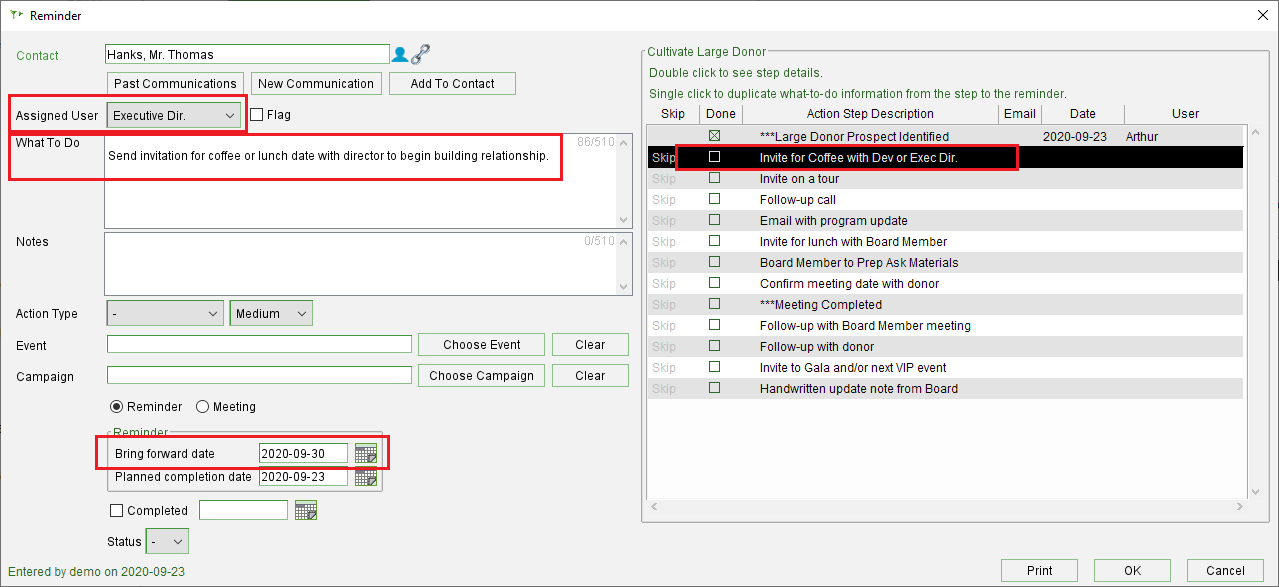Viewport: 1279px width, 587px height.
Task: Tick Done for Follow-up call step
Action: [714, 199]
